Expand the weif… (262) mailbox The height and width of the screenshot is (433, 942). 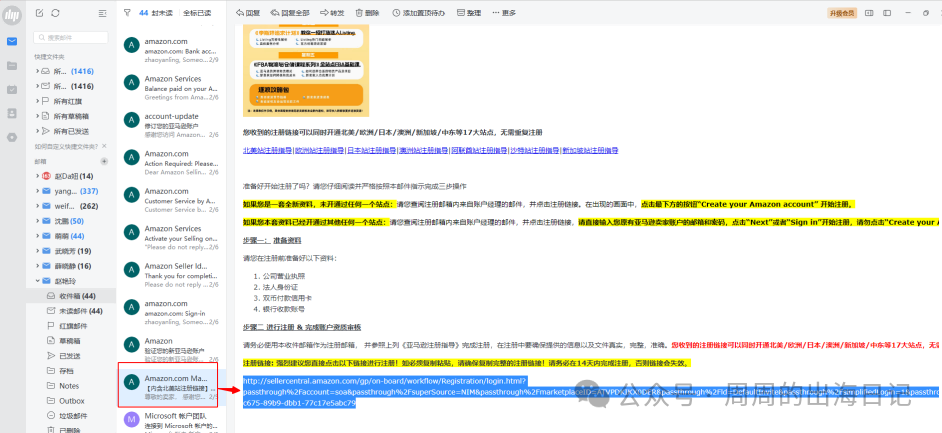click(x=37, y=206)
